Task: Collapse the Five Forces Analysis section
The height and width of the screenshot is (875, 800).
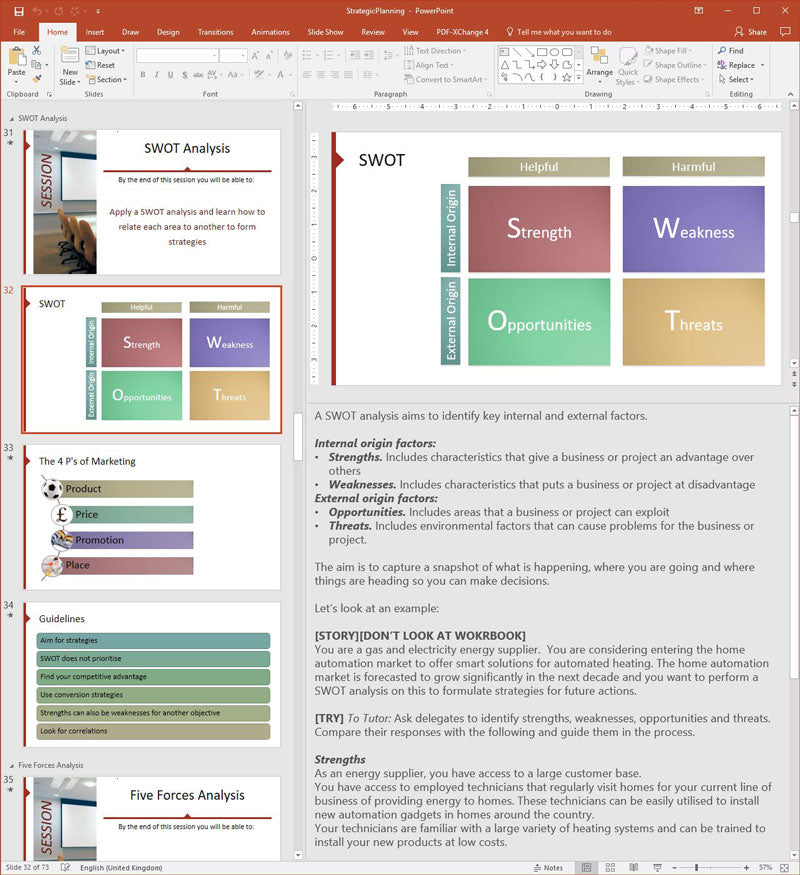Action: tap(12, 765)
